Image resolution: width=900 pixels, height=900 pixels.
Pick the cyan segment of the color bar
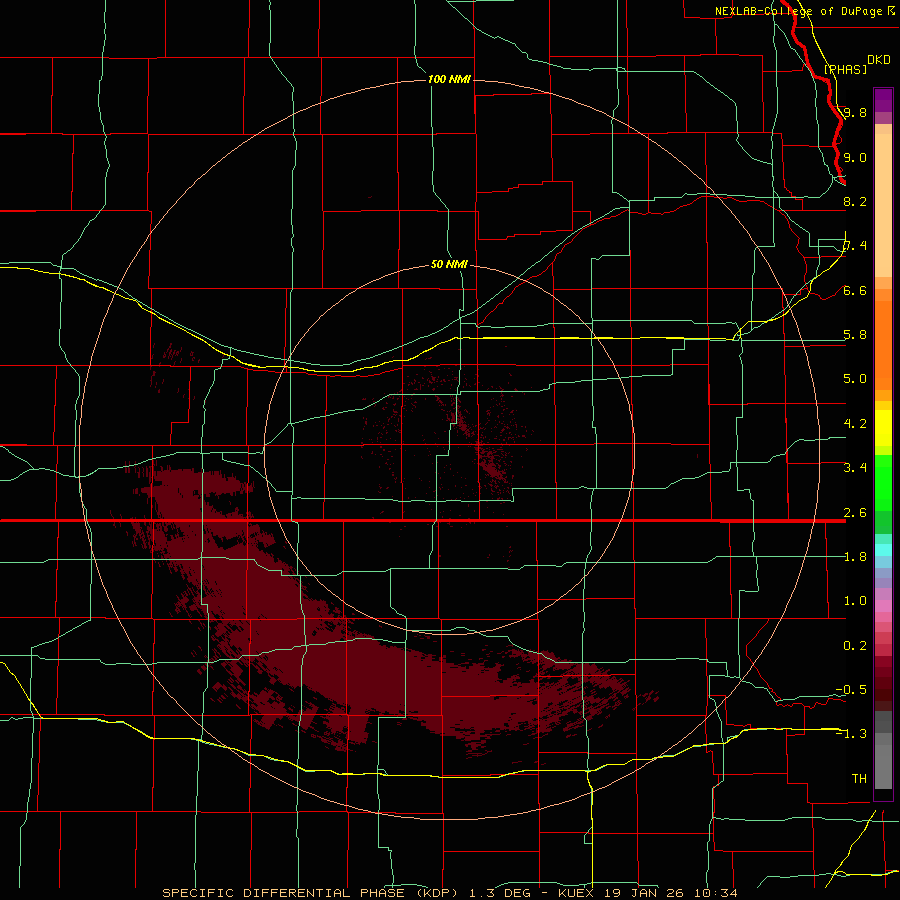pos(883,550)
